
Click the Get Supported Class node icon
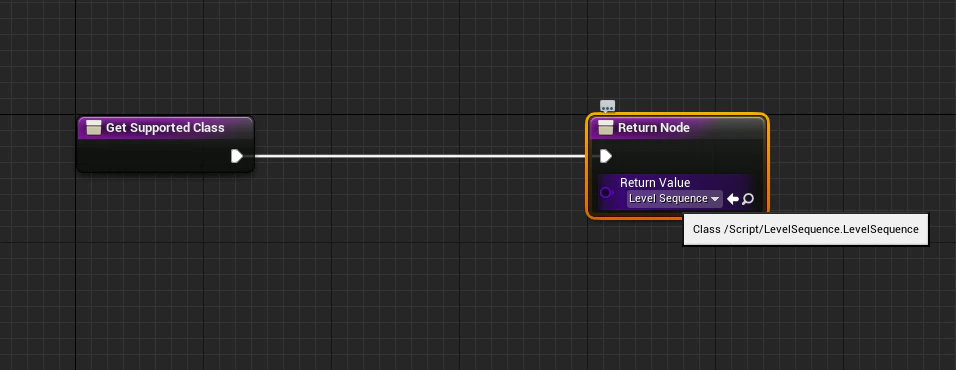(93, 127)
